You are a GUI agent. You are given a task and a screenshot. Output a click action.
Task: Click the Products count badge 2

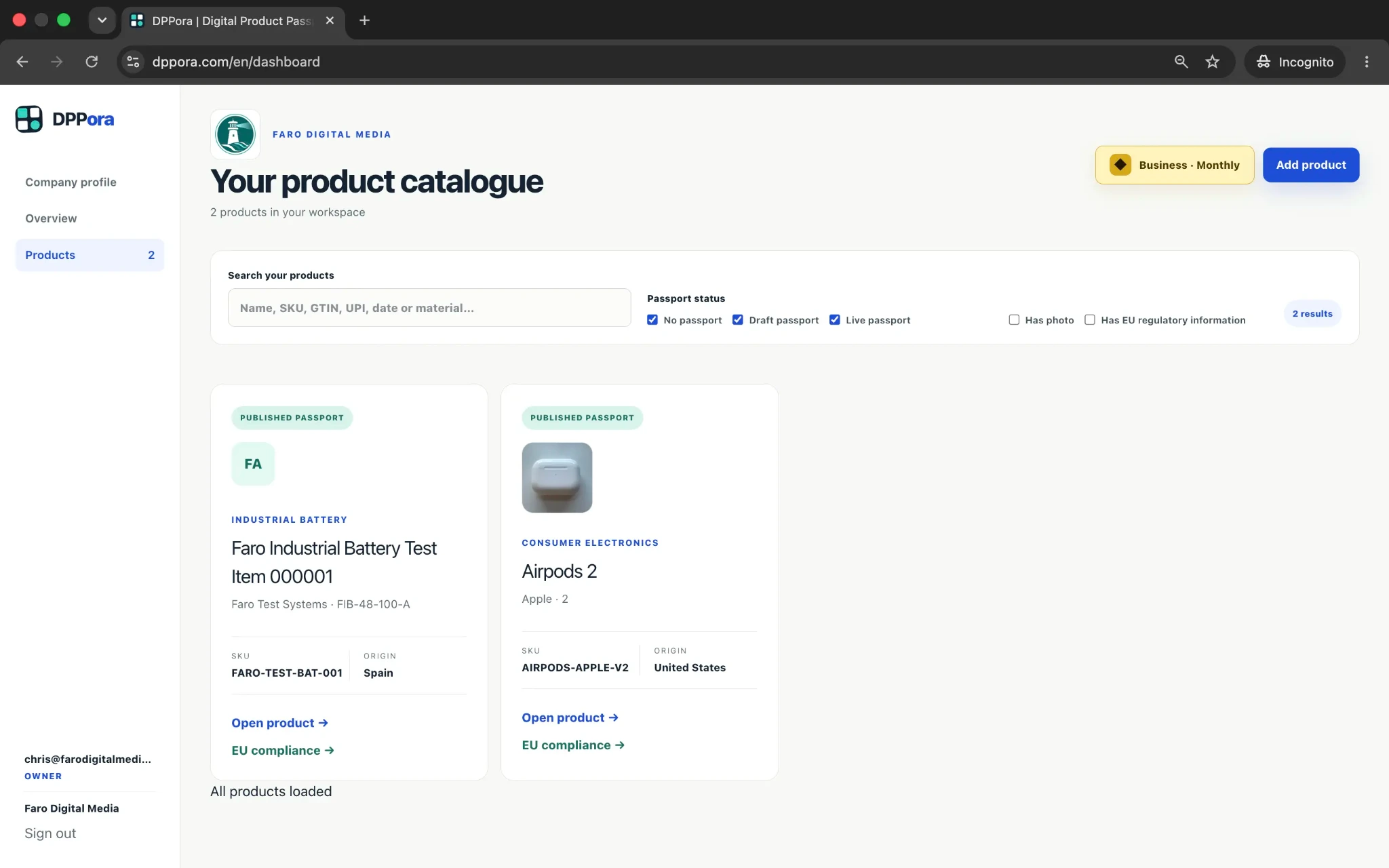[151, 255]
